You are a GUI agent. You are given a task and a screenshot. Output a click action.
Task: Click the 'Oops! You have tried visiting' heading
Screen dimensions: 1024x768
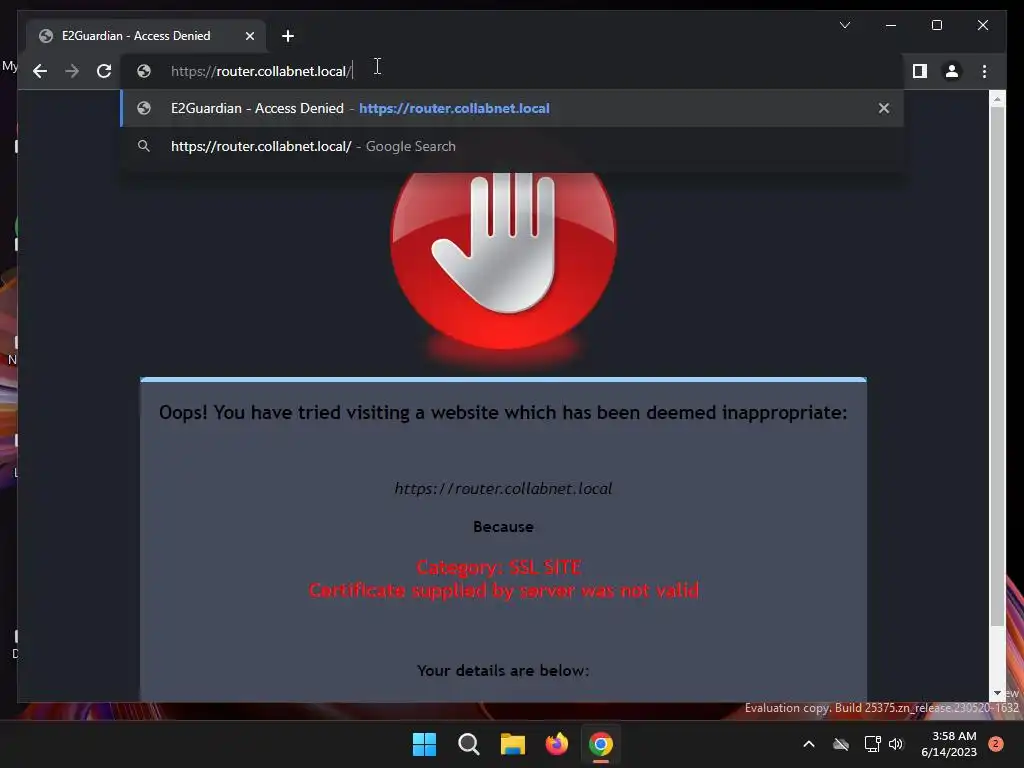[503, 413]
